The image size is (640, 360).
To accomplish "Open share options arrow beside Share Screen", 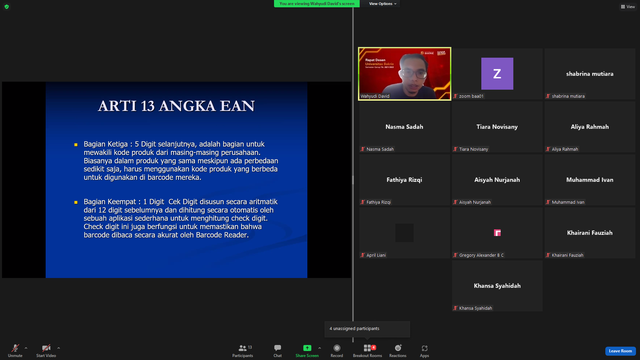I will point(319,348).
